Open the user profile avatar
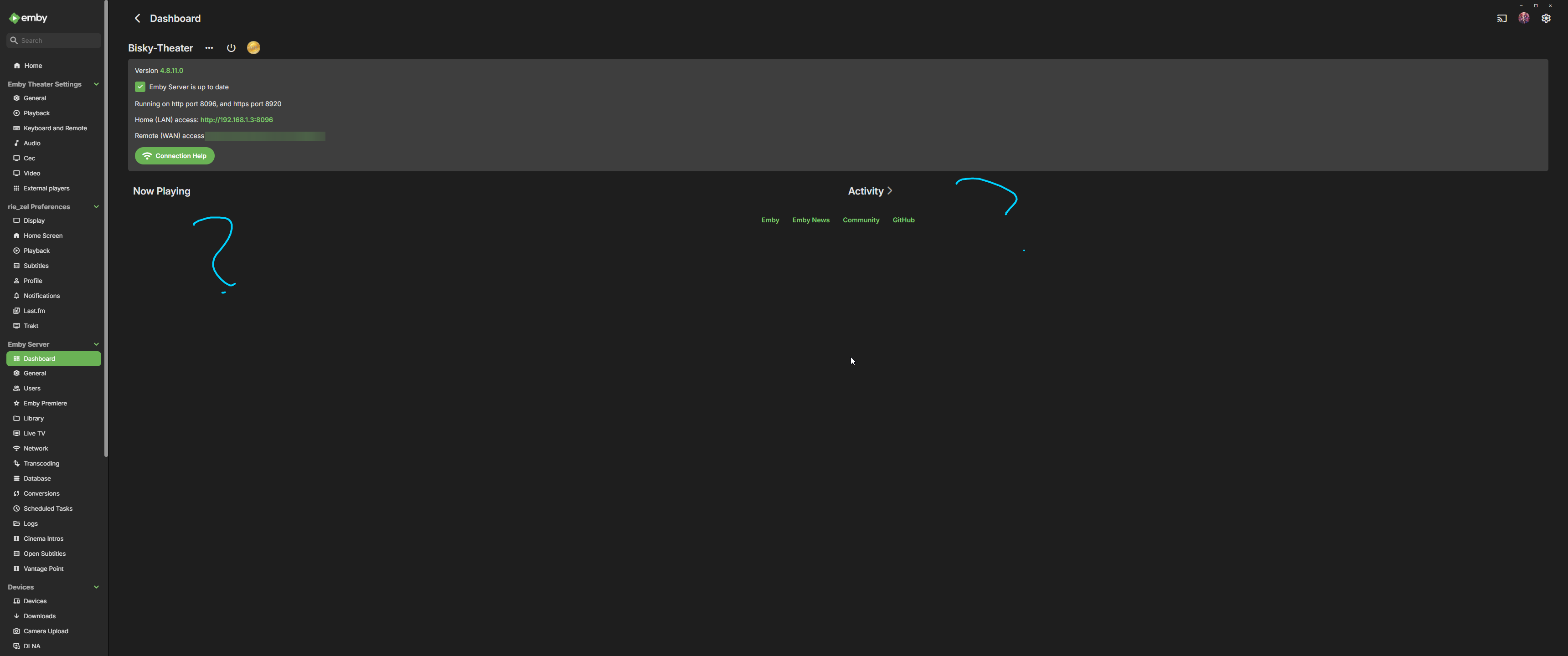This screenshot has height=656, width=1568. pos(1524,18)
